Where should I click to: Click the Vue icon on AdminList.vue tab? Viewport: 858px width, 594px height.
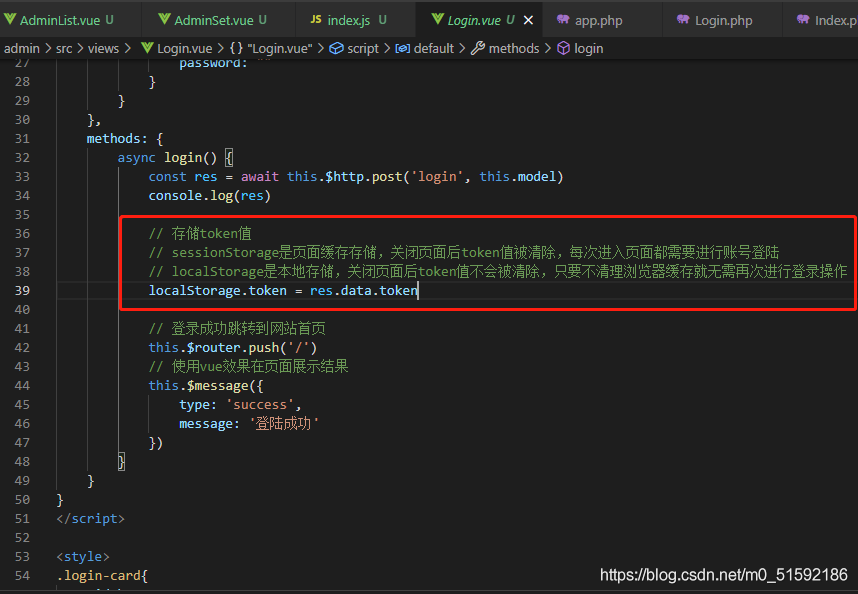[10, 19]
